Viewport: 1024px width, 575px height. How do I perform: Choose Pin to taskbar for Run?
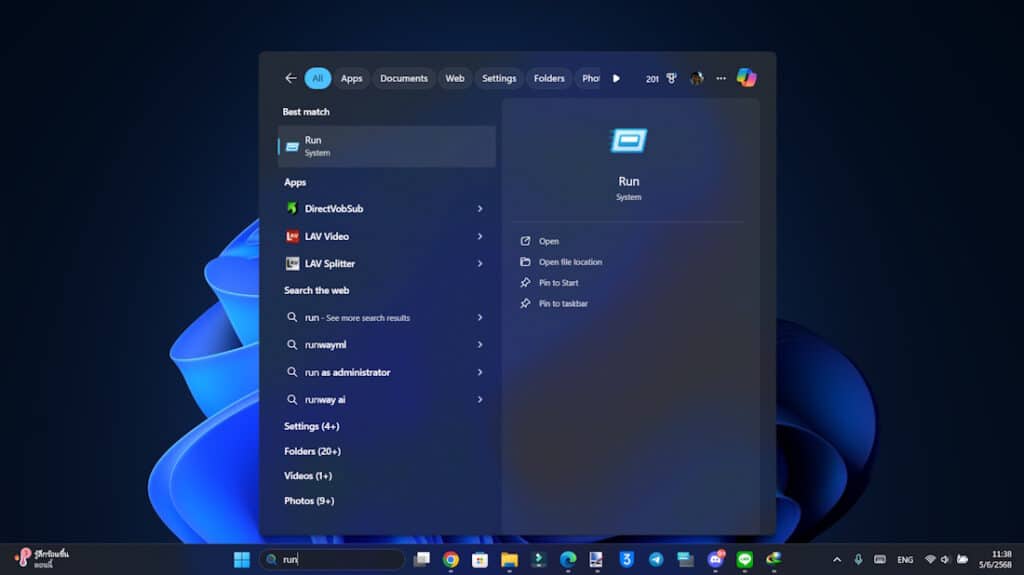pyautogui.click(x=563, y=304)
